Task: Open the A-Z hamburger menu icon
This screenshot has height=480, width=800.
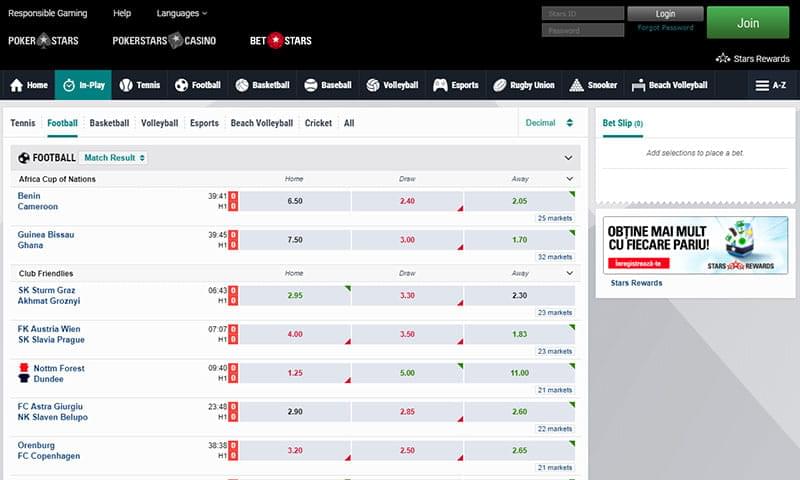Action: point(762,85)
